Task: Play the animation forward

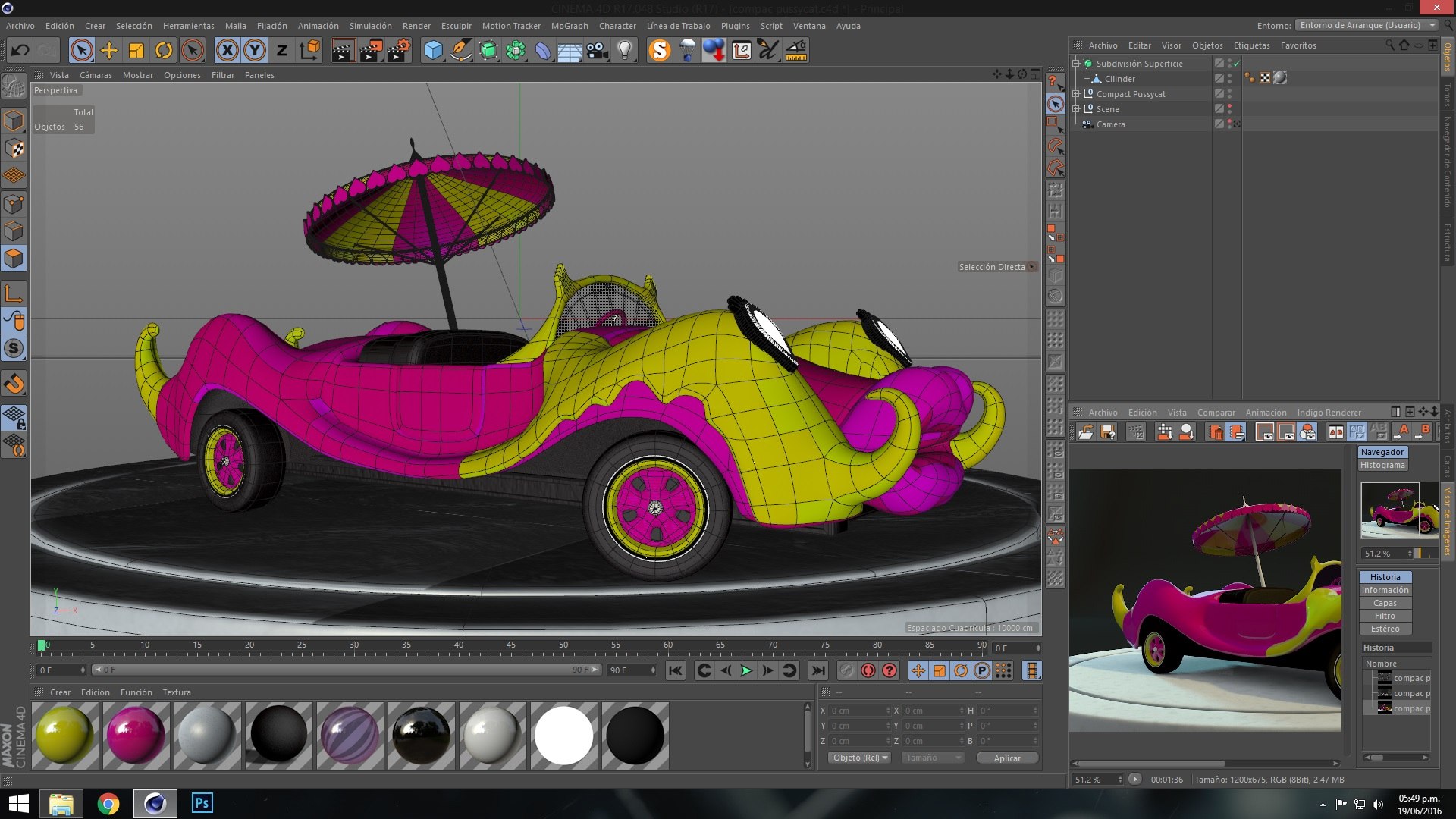Action: pos(746,670)
